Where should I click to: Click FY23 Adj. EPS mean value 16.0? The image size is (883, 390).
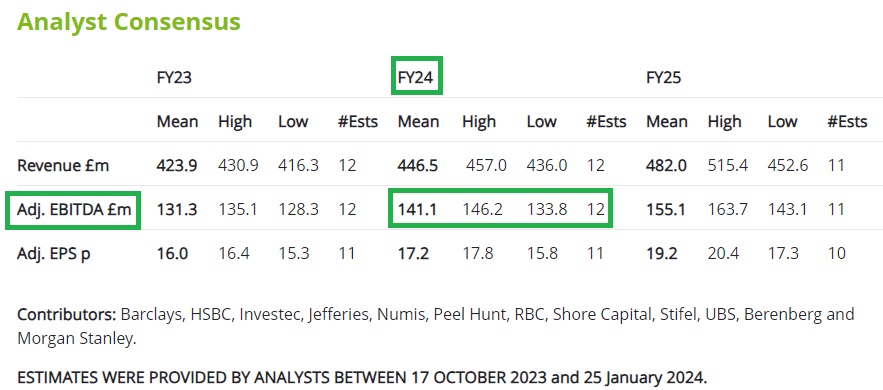point(172,254)
